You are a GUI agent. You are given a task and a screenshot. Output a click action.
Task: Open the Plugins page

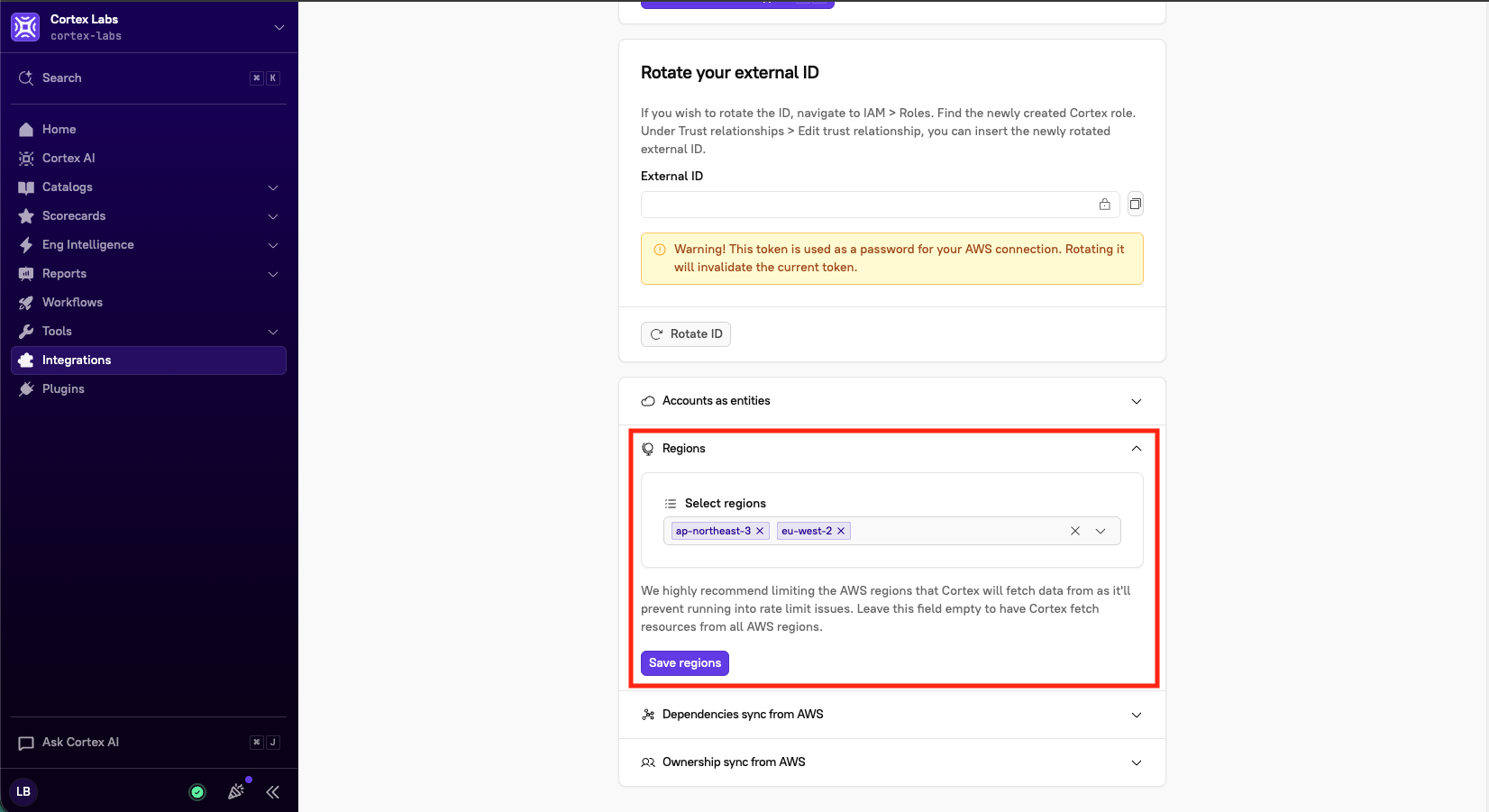(x=149, y=389)
